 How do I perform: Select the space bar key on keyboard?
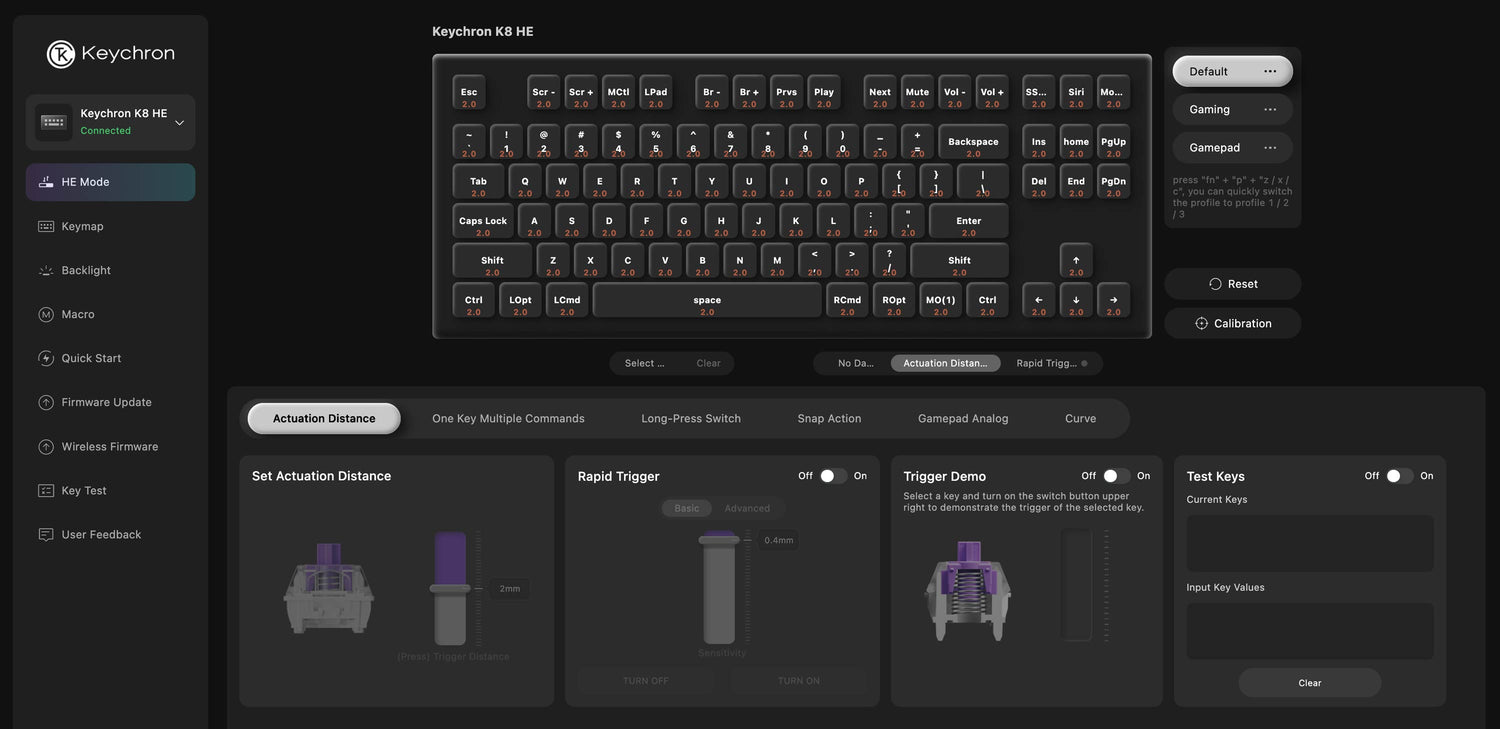707,300
